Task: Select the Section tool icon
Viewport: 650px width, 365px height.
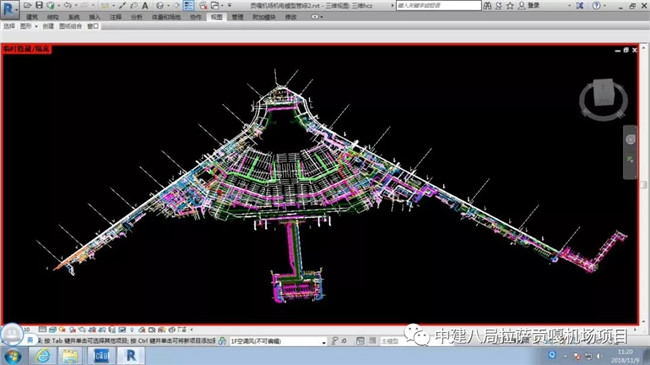Action: 177,5
